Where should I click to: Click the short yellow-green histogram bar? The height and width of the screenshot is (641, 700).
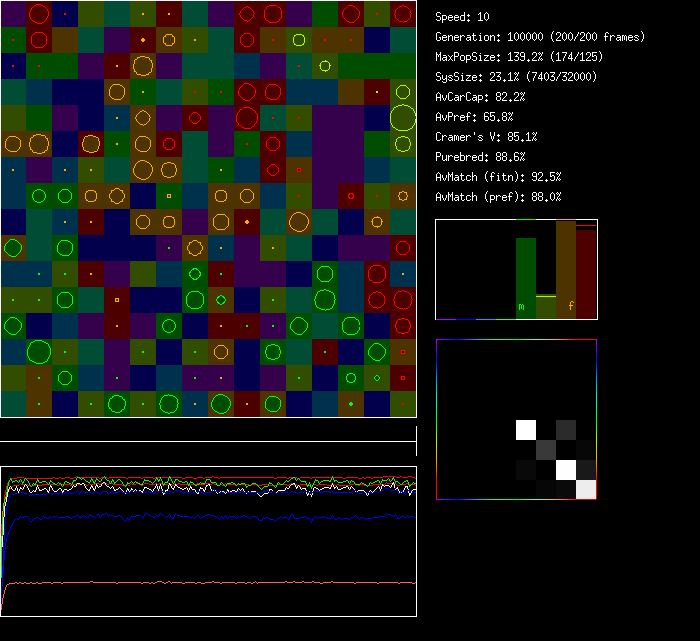coord(545,306)
